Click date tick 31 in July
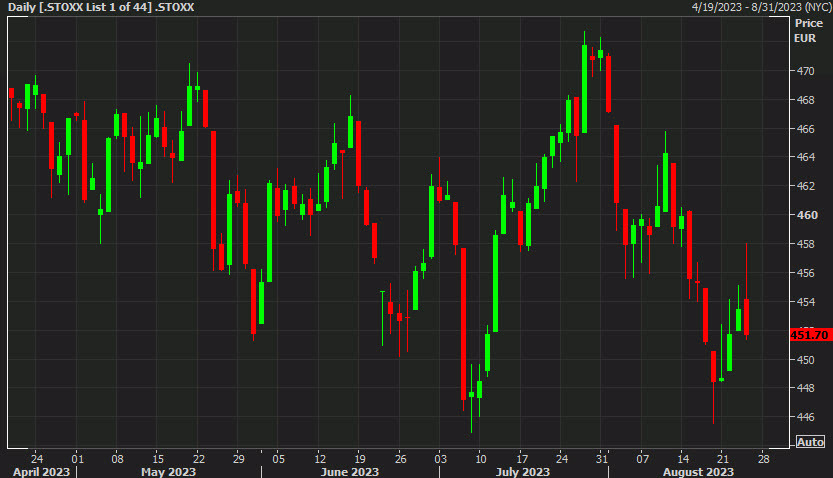 601,459
